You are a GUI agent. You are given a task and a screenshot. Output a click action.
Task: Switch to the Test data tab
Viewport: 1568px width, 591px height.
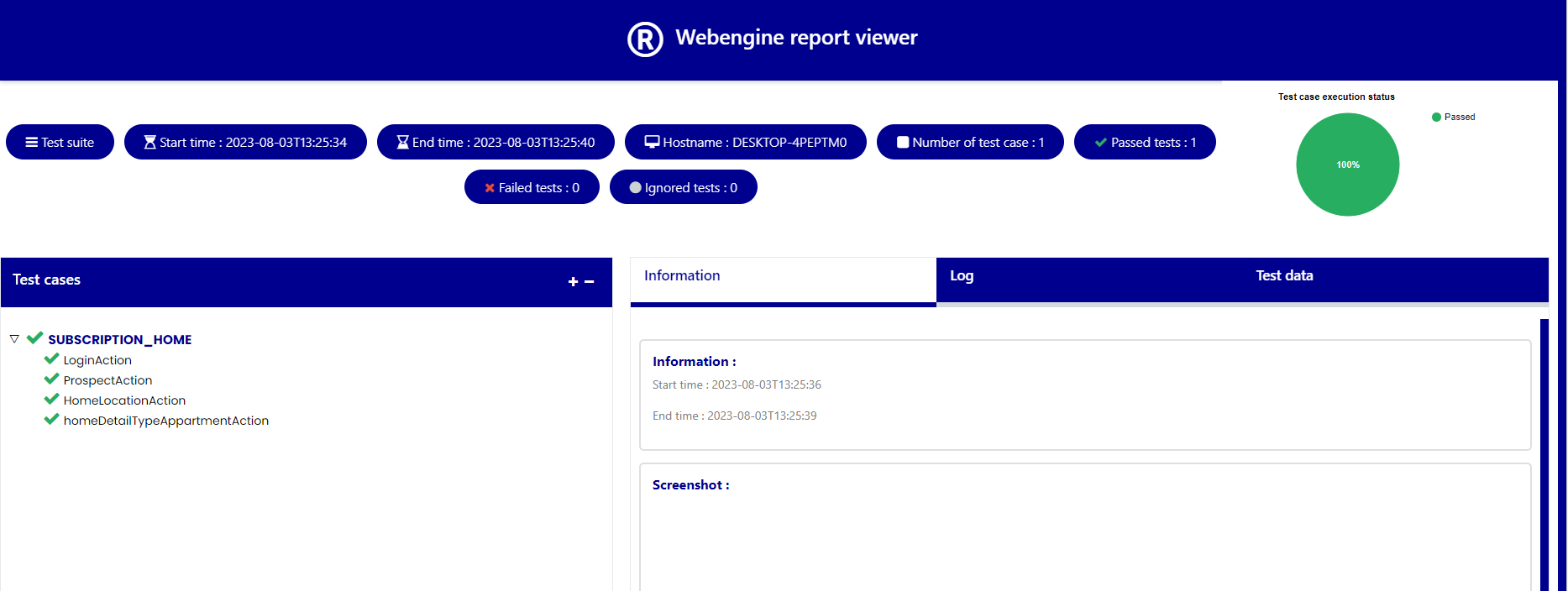click(x=1396, y=281)
